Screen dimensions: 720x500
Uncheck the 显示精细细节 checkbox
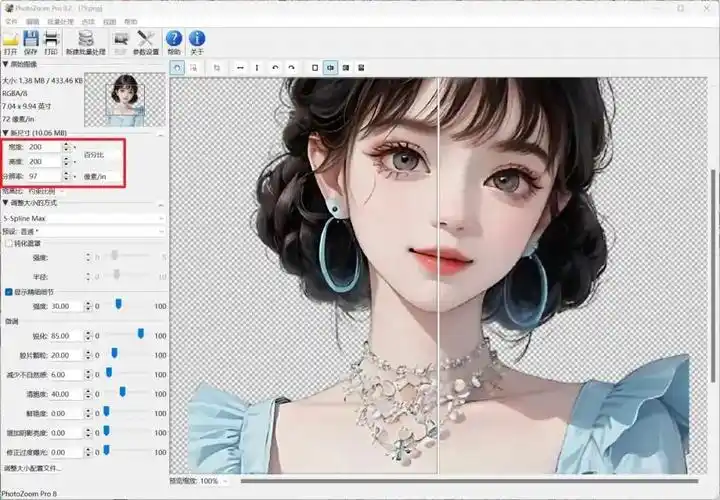[x=8, y=292]
